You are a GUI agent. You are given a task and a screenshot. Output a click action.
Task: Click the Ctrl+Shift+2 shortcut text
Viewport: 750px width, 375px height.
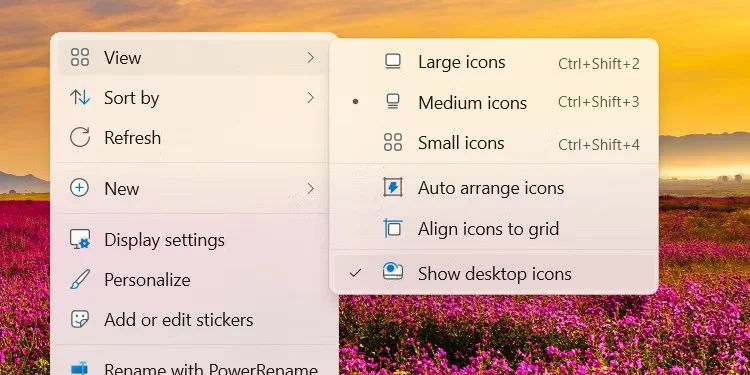coord(598,64)
